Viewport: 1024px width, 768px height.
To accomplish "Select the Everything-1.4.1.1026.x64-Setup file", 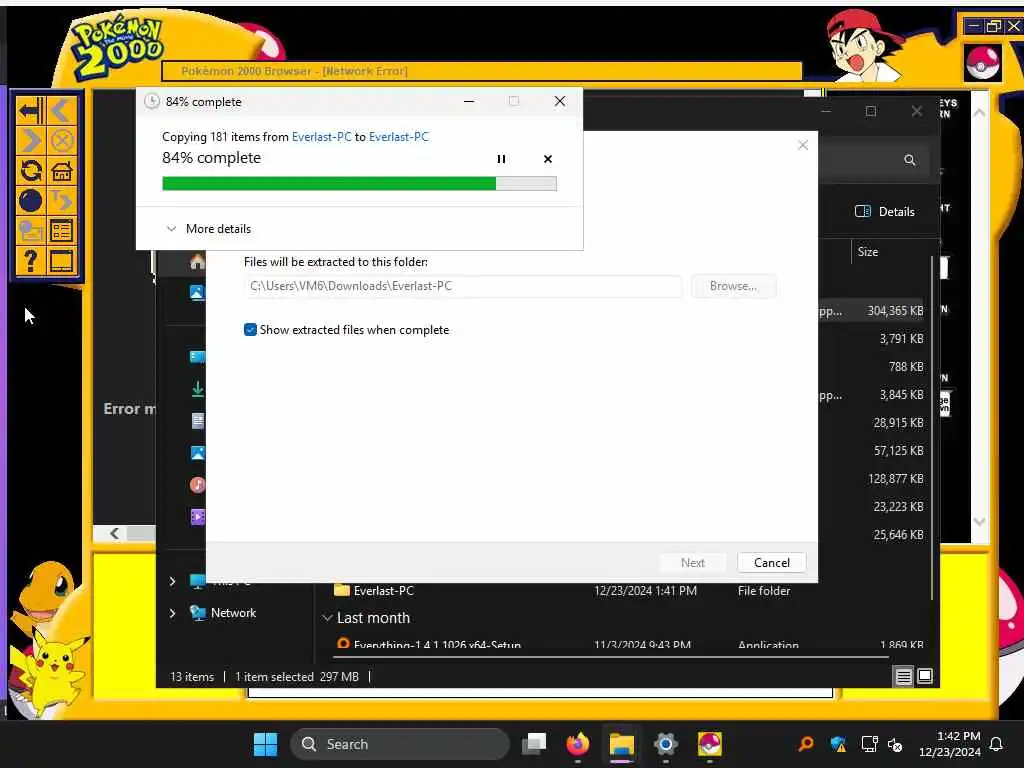I will [x=437, y=645].
